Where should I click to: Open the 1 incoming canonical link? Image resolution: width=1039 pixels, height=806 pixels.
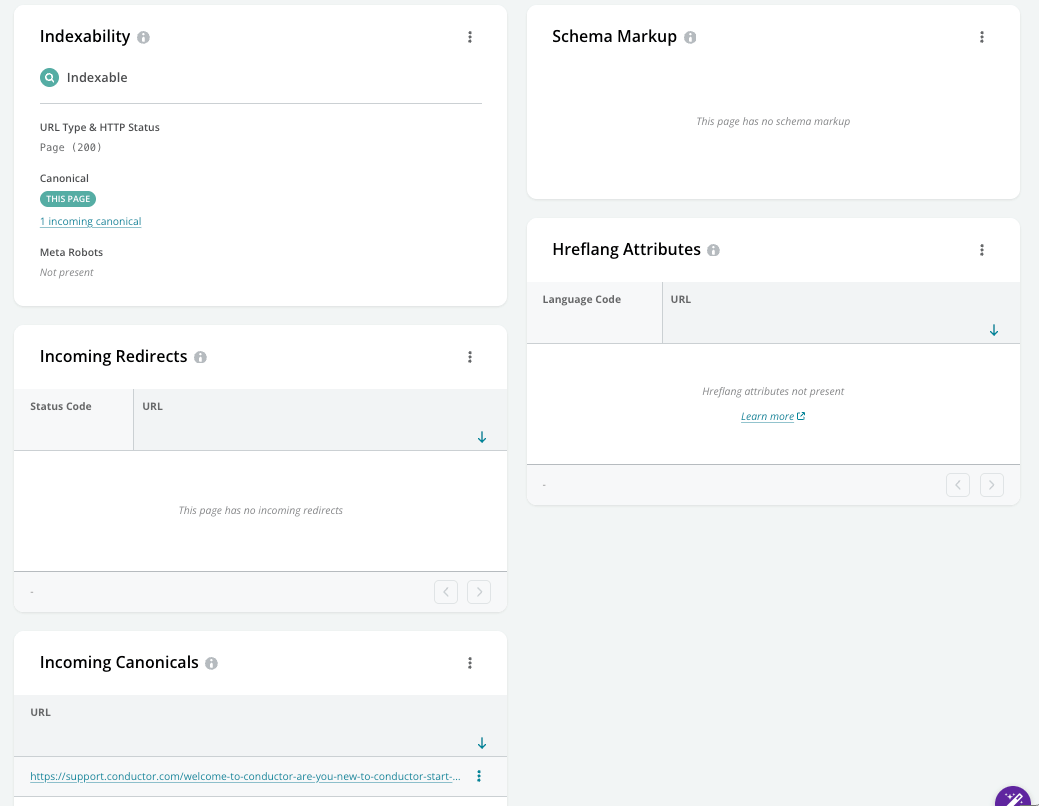(91, 221)
